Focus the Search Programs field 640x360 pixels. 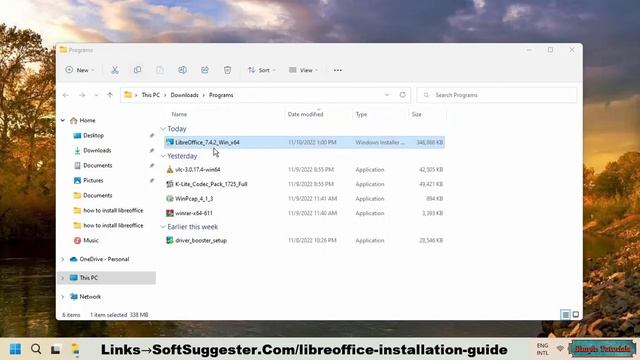pyautogui.click(x=497, y=95)
